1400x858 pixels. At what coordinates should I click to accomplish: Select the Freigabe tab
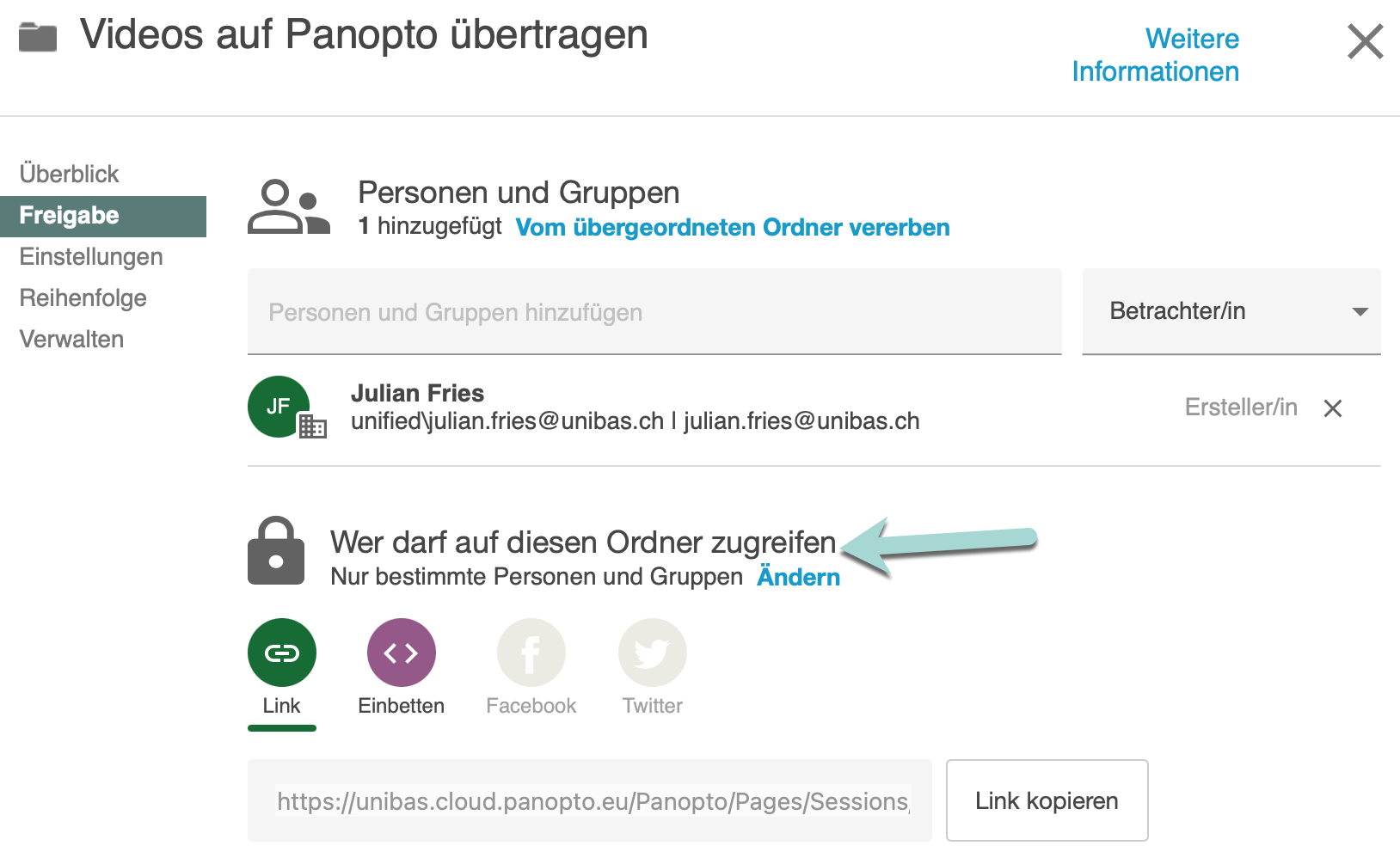pyautogui.click(x=70, y=216)
